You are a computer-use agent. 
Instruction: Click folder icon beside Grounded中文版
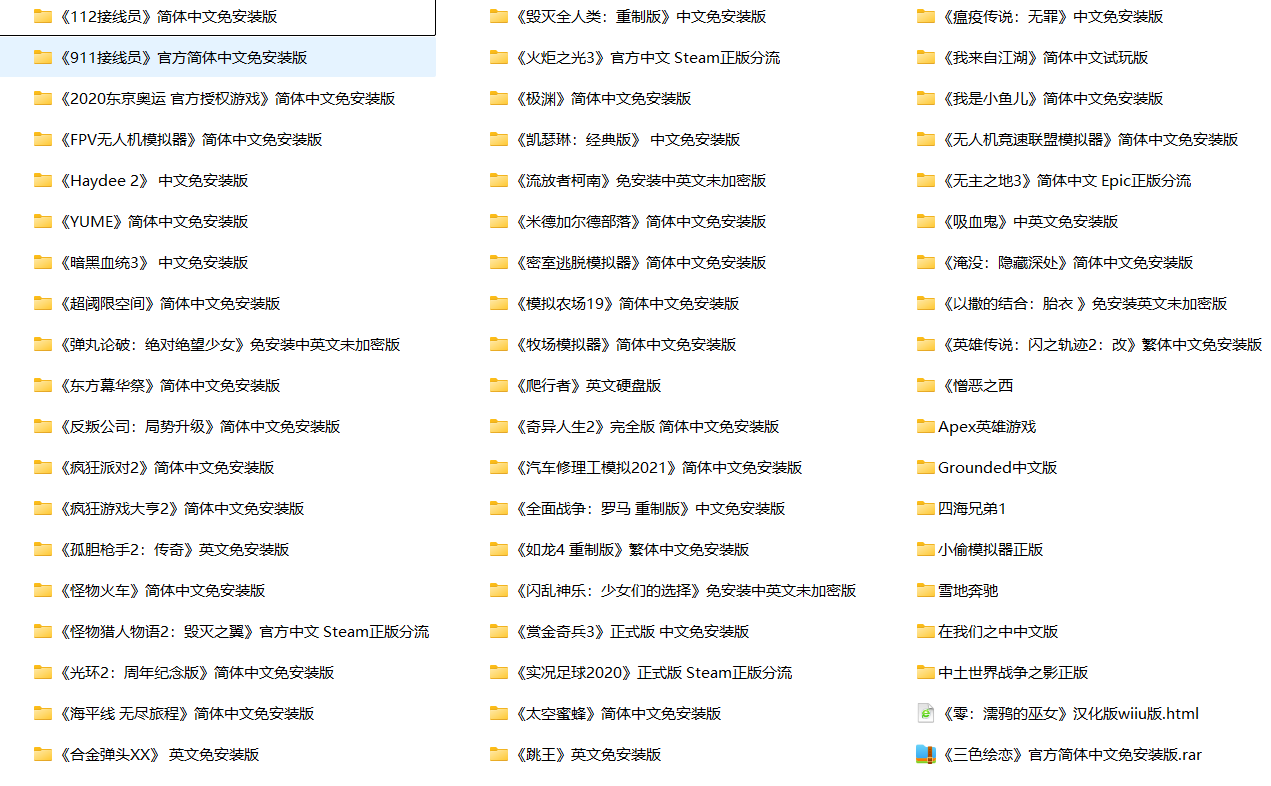[x=926, y=467]
